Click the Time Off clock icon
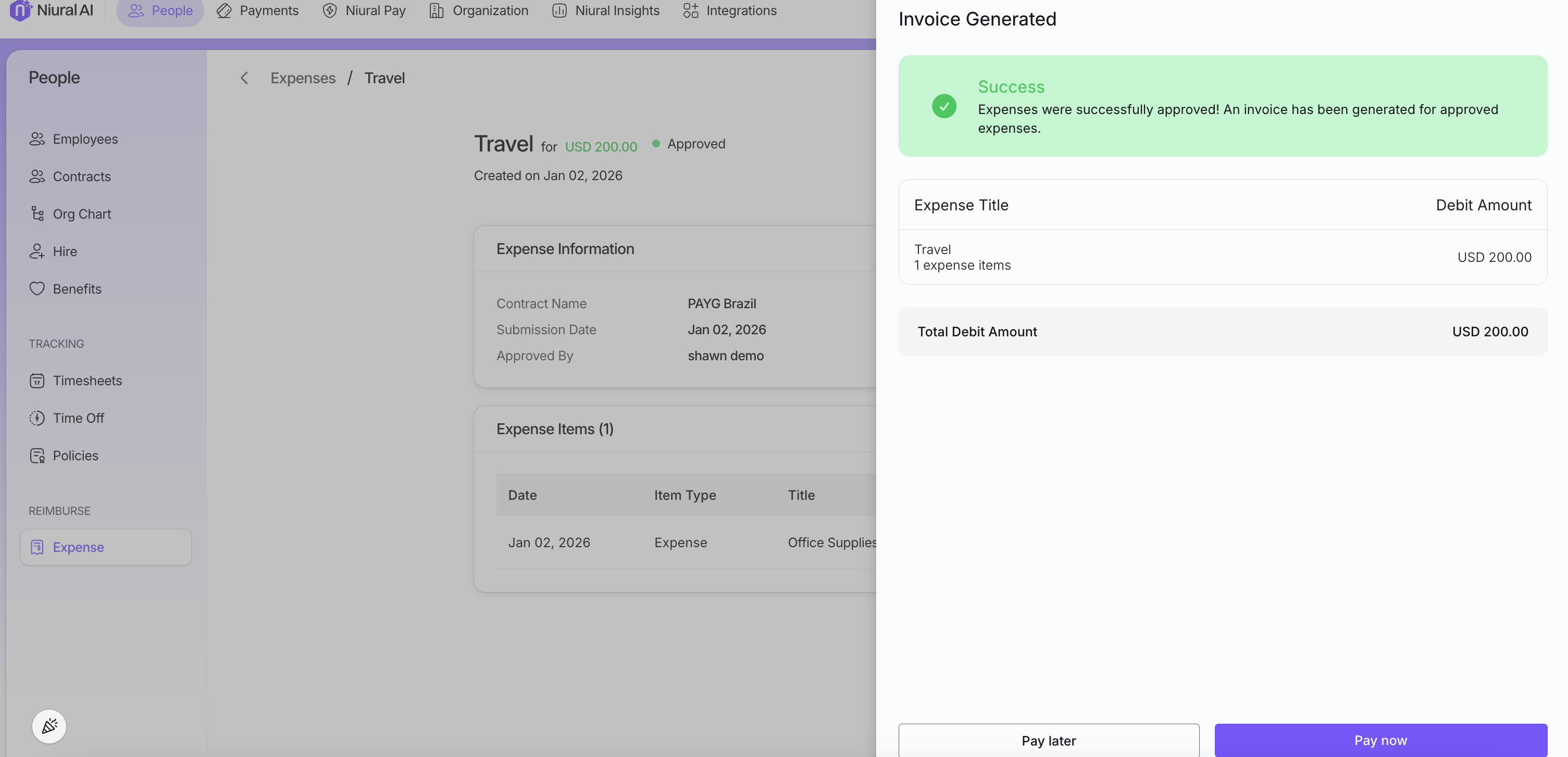The image size is (1568, 757). [x=37, y=418]
